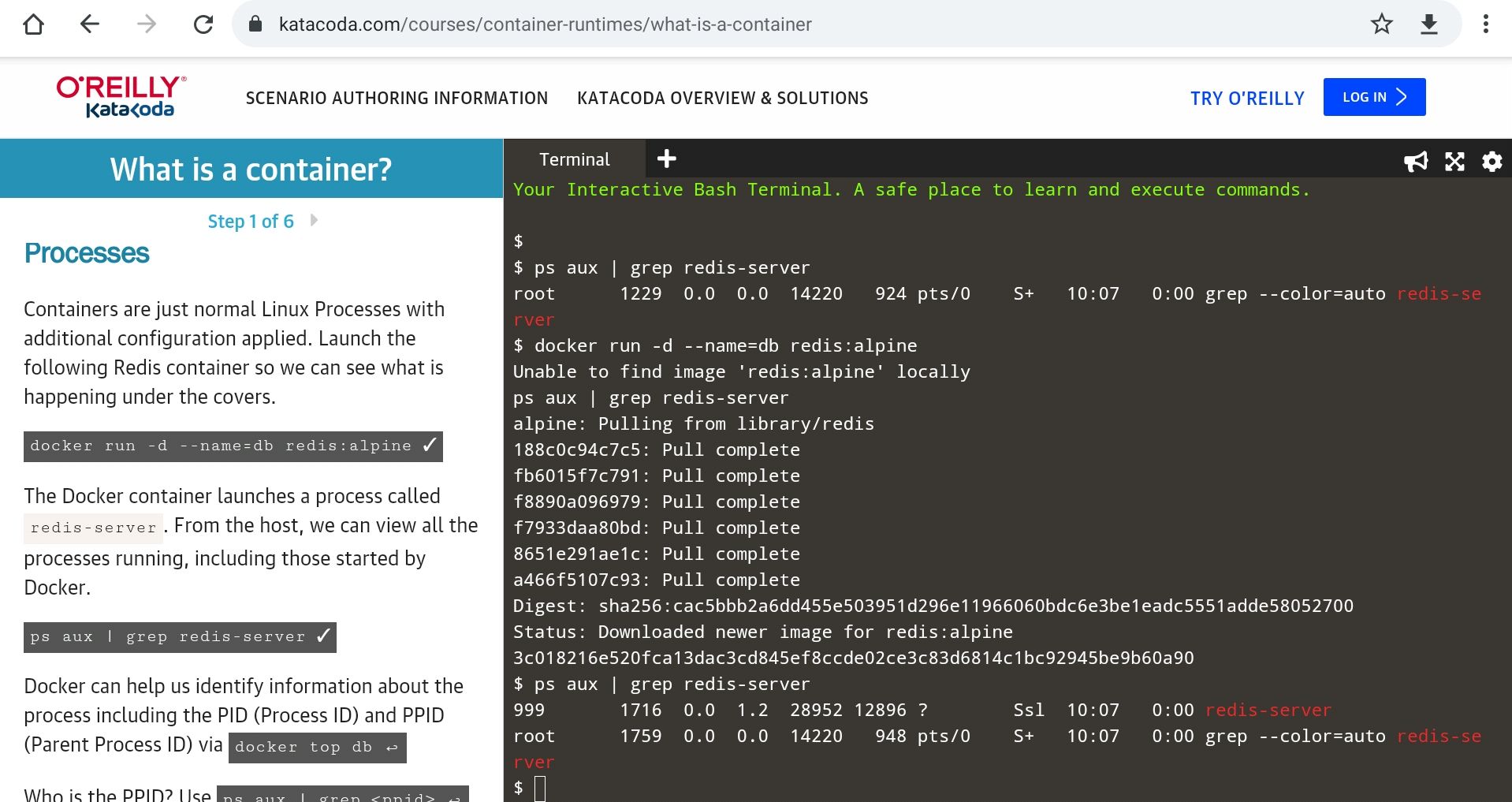The image size is (1512, 802).
Task: Open Scenario Authoring Information menu
Action: pos(397,98)
